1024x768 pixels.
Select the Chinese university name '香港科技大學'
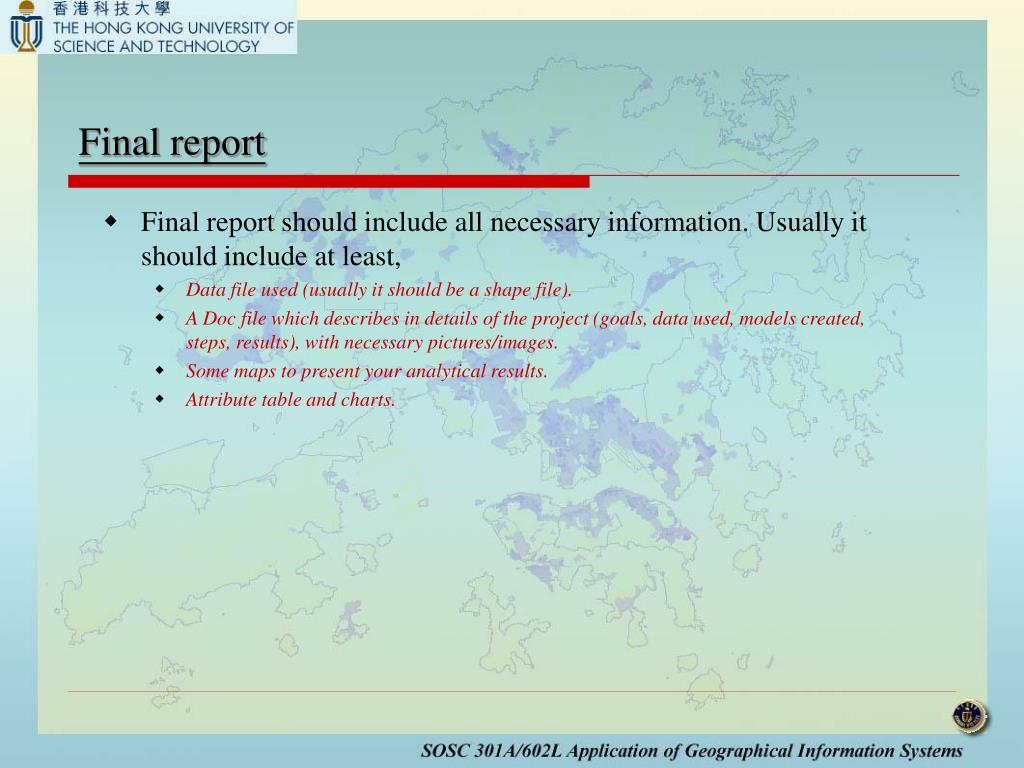(112, 9)
